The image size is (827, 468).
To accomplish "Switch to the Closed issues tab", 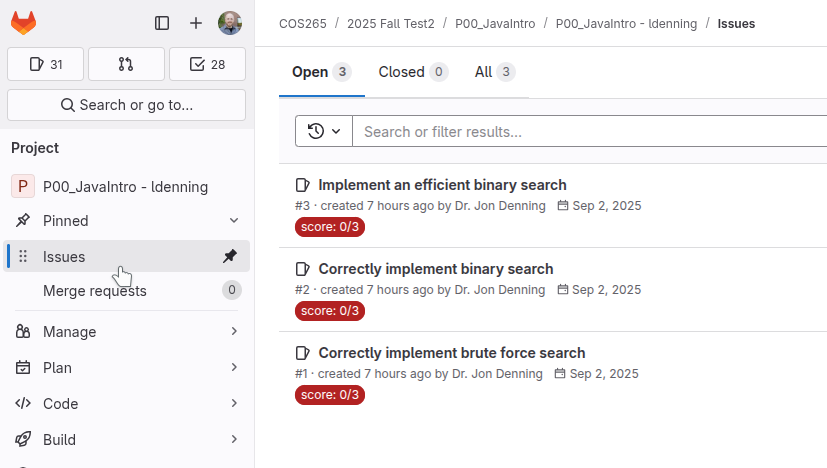I will point(412,72).
